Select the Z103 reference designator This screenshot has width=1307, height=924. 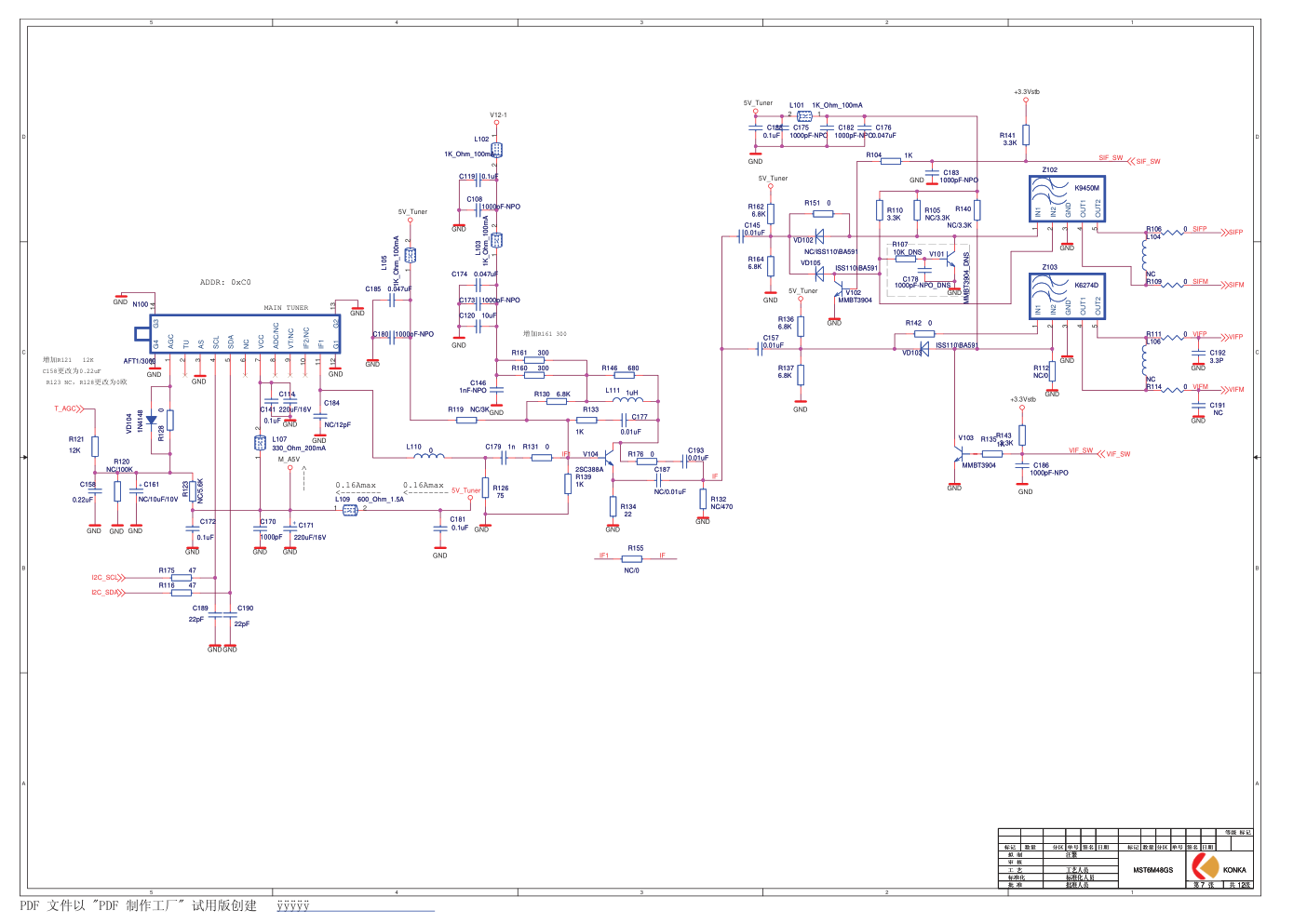[1049, 267]
